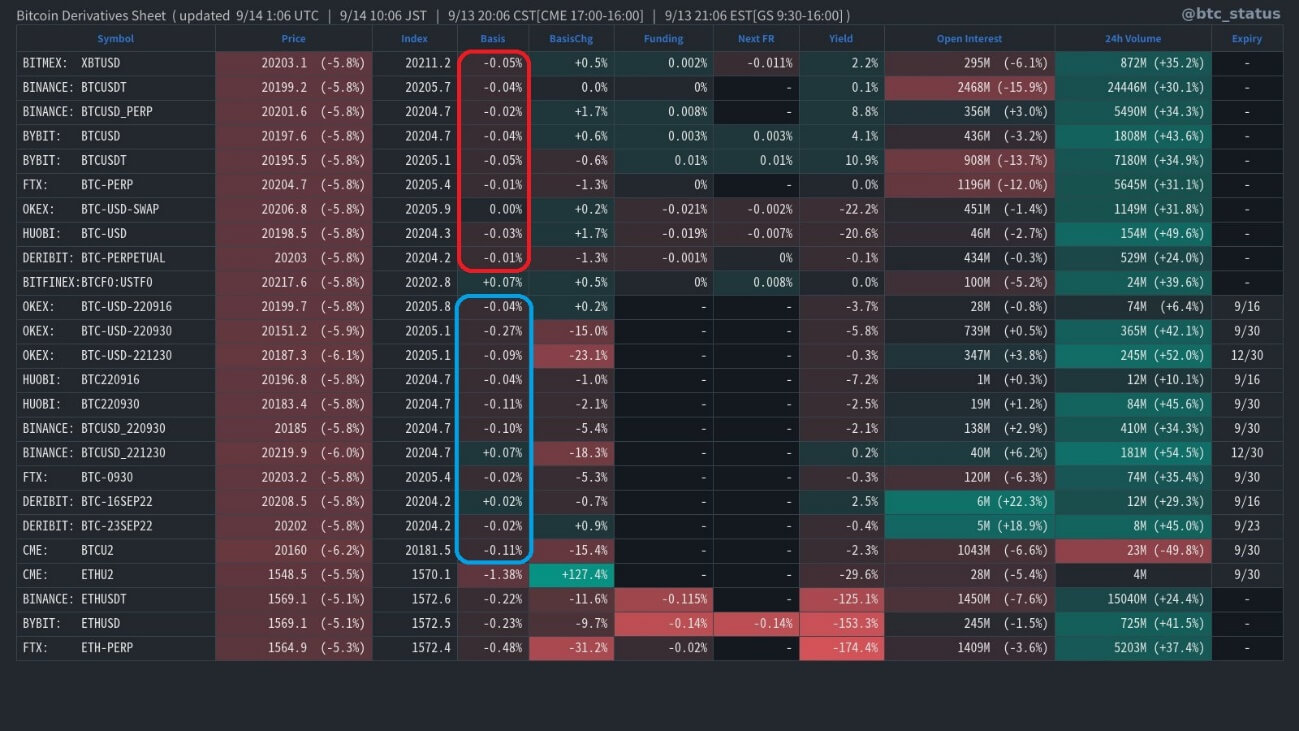The image size is (1299, 731).
Task: Click the Open Interest column header
Action: (x=968, y=39)
